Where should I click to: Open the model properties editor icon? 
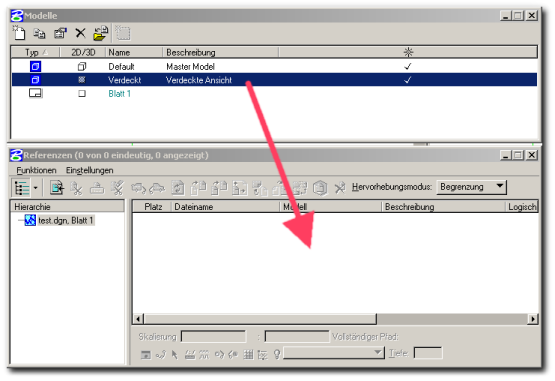tap(60, 33)
